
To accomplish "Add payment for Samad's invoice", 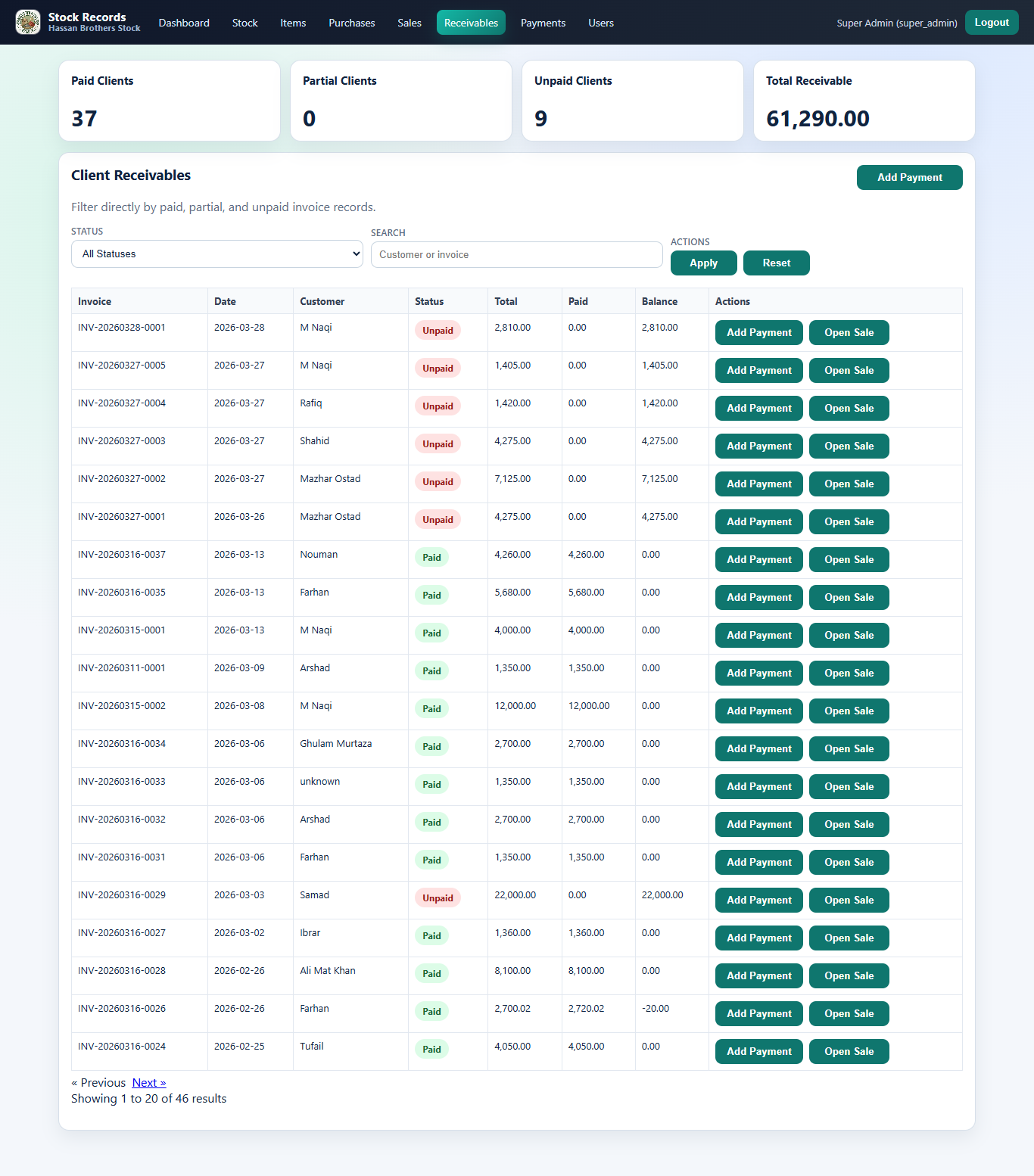I will 759,900.
